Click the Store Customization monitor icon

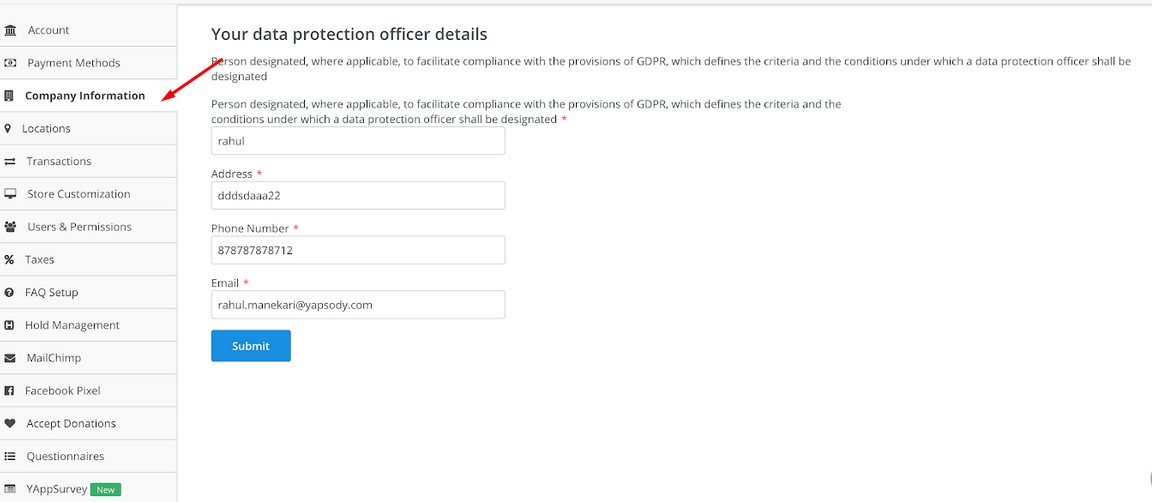[10, 194]
